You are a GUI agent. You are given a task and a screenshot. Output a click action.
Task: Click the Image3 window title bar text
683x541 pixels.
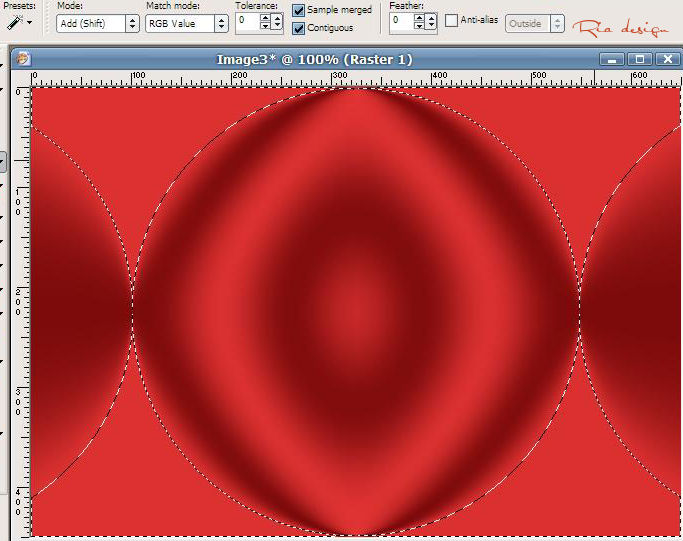314,59
